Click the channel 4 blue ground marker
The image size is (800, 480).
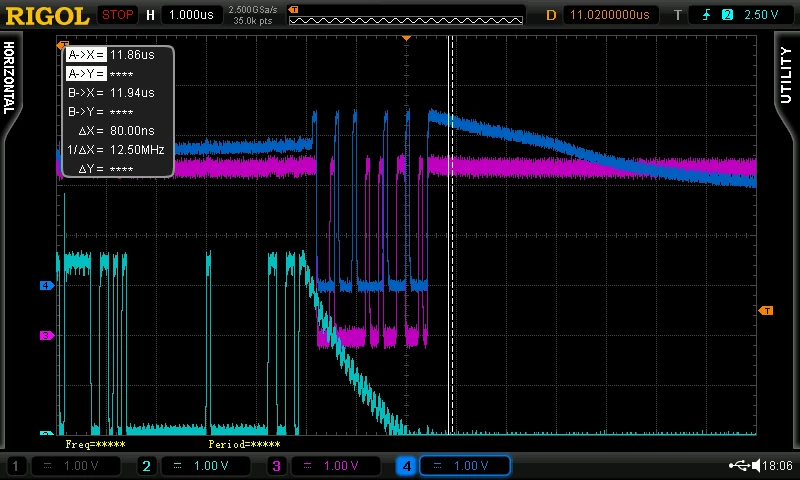click(x=46, y=286)
